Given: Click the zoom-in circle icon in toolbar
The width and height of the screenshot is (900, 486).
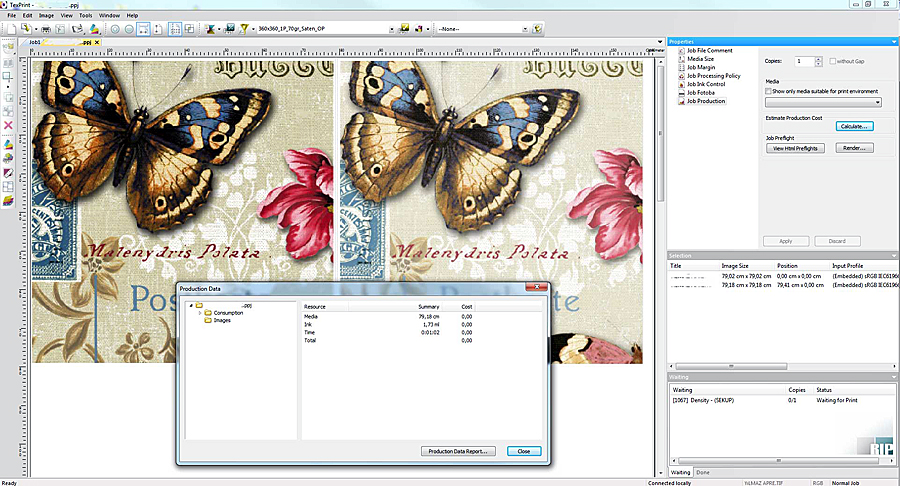Looking at the screenshot, I should point(115,29).
